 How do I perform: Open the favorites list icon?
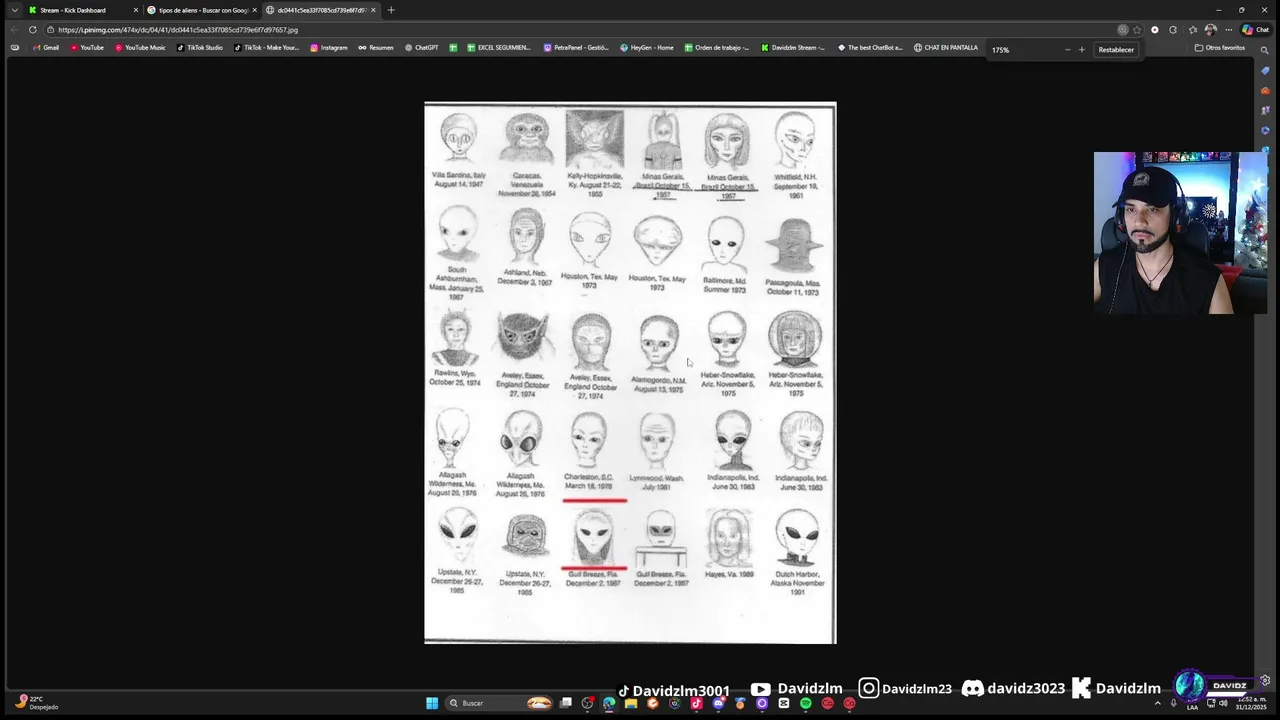click(x=1193, y=30)
